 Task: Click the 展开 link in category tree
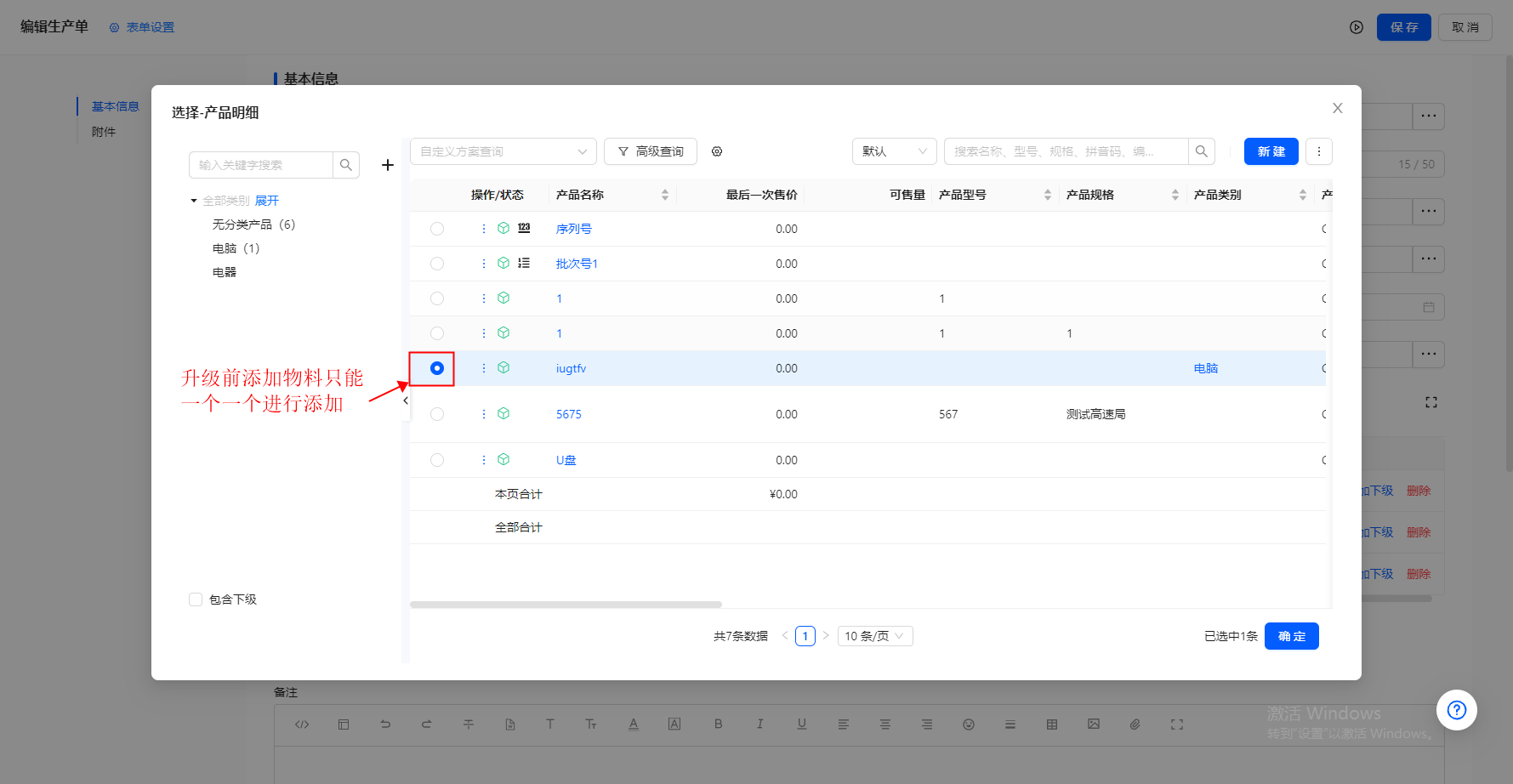coord(267,201)
